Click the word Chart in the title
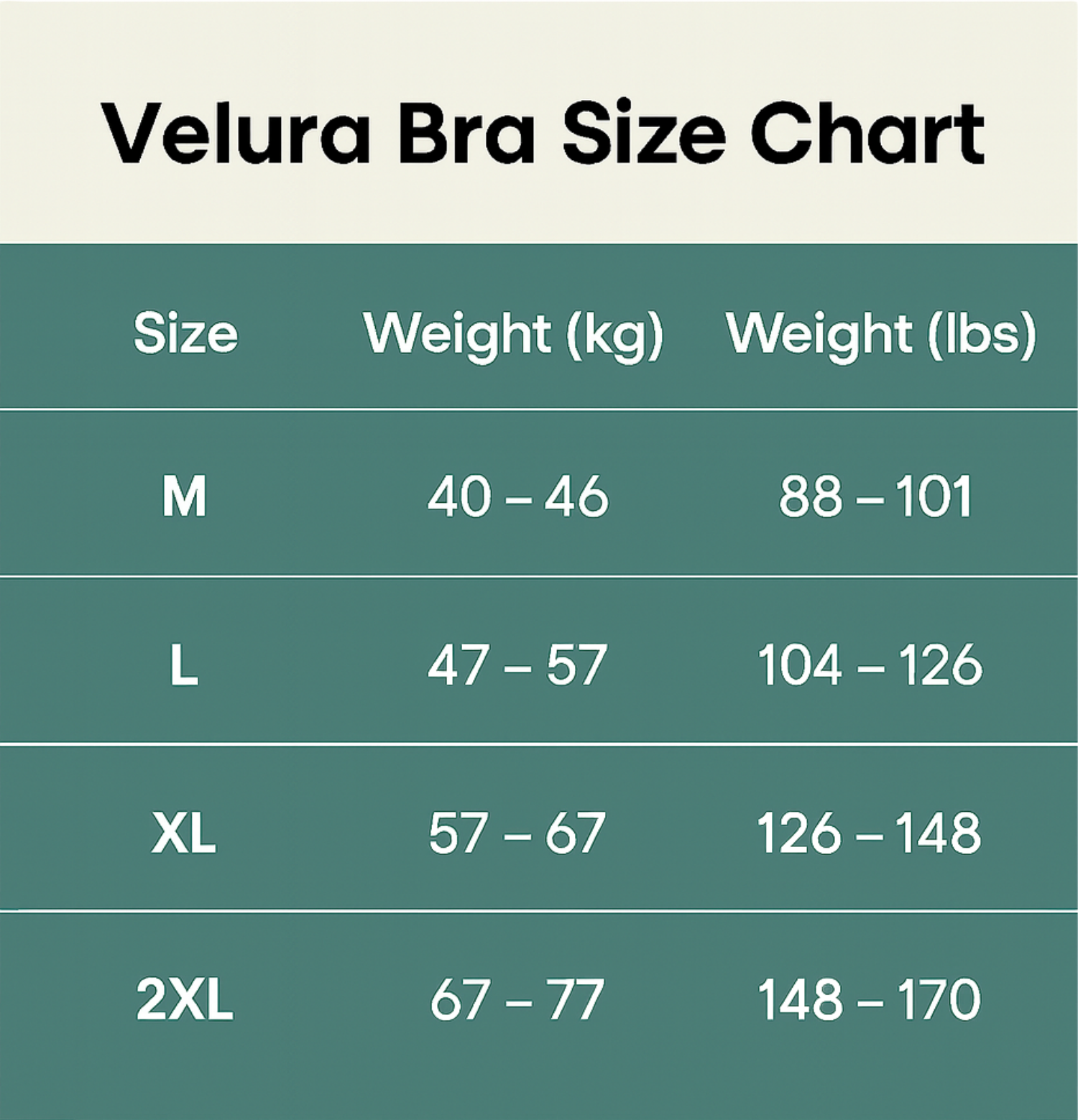 867,134
